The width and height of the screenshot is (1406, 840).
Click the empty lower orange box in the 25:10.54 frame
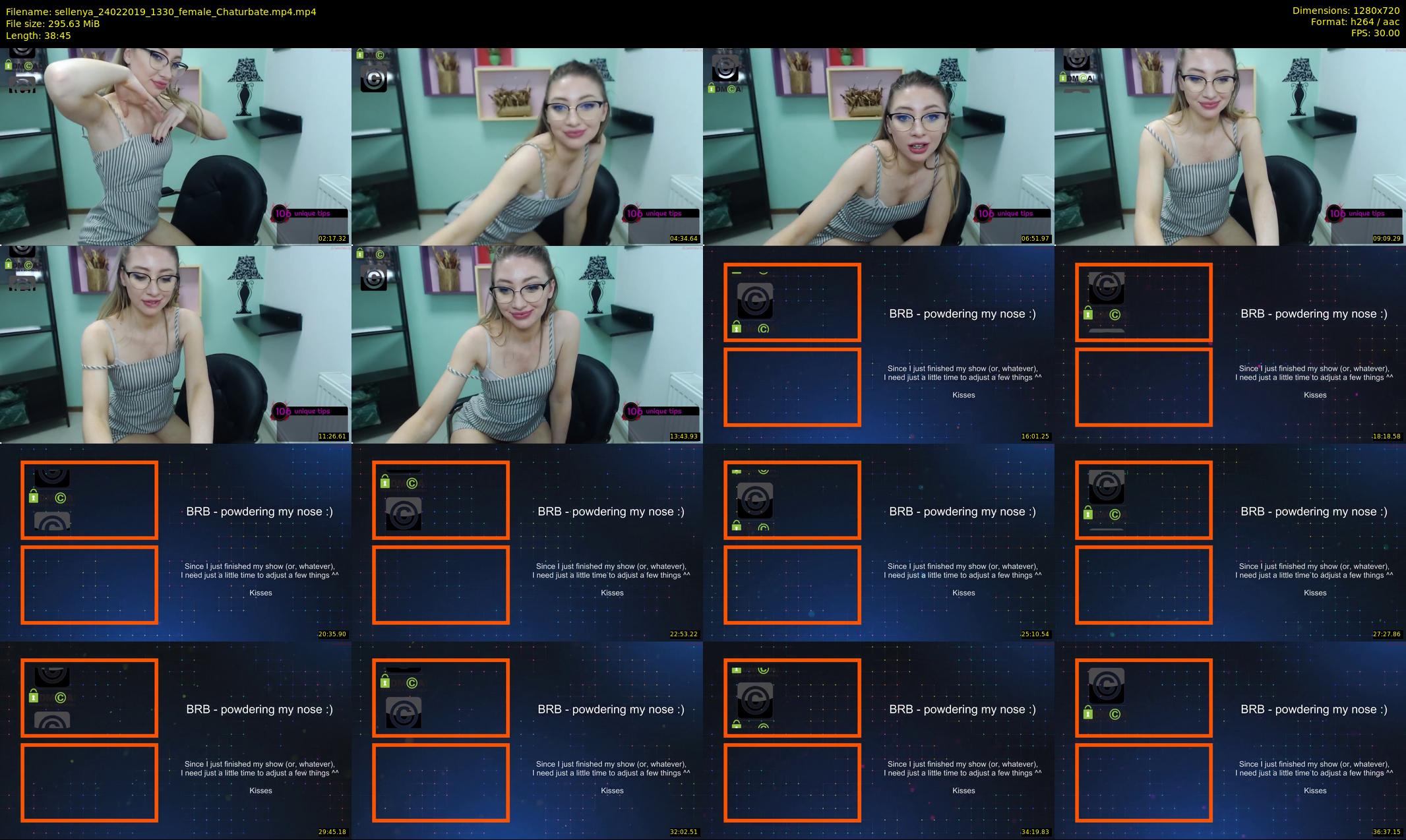(x=792, y=585)
